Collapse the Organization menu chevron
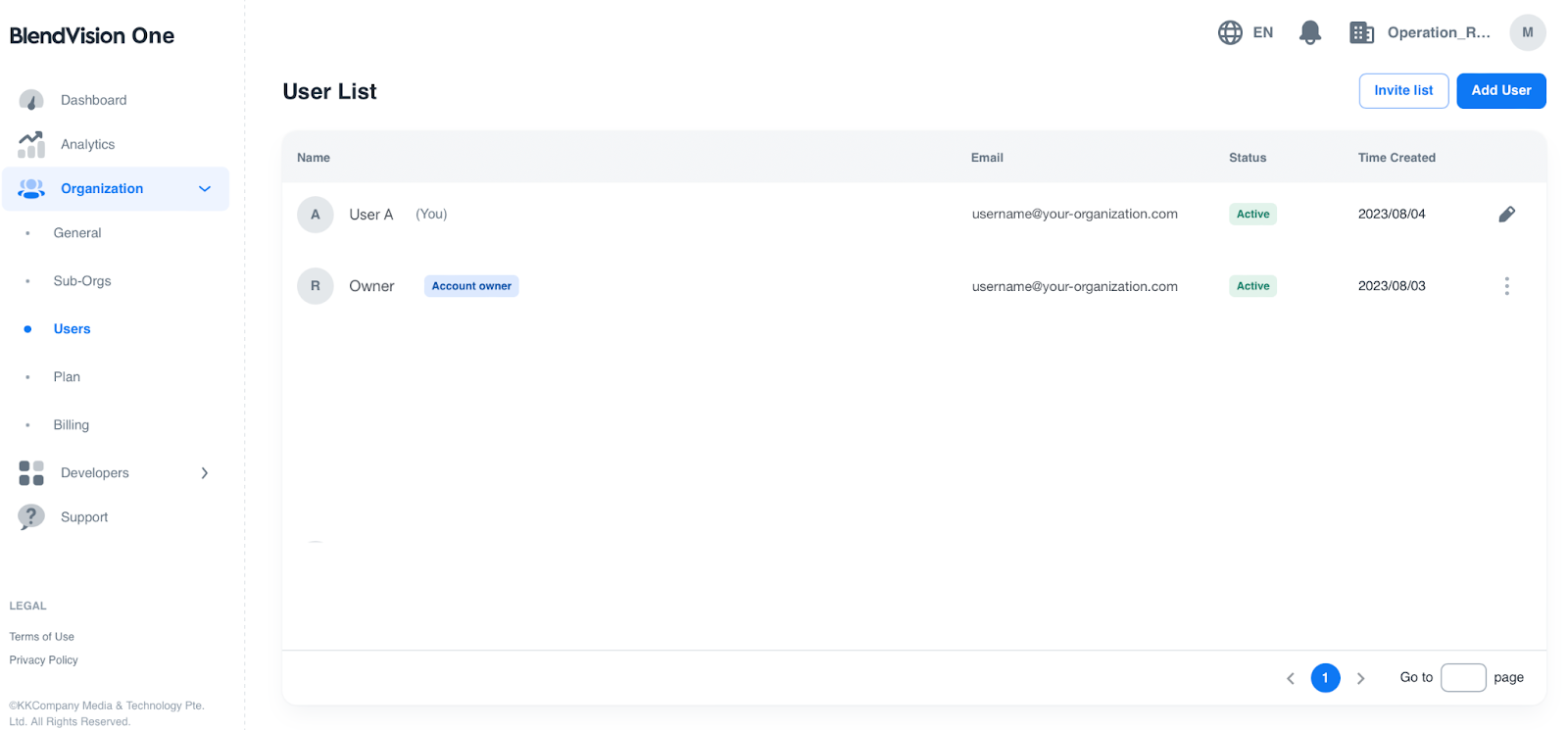The width and height of the screenshot is (1568, 730). pyautogui.click(x=205, y=189)
